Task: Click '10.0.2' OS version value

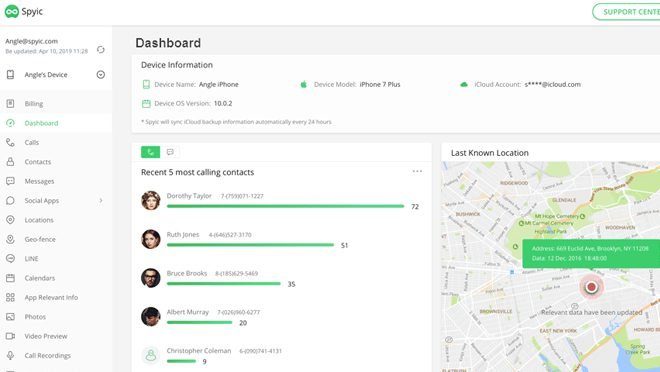Action: pos(223,104)
